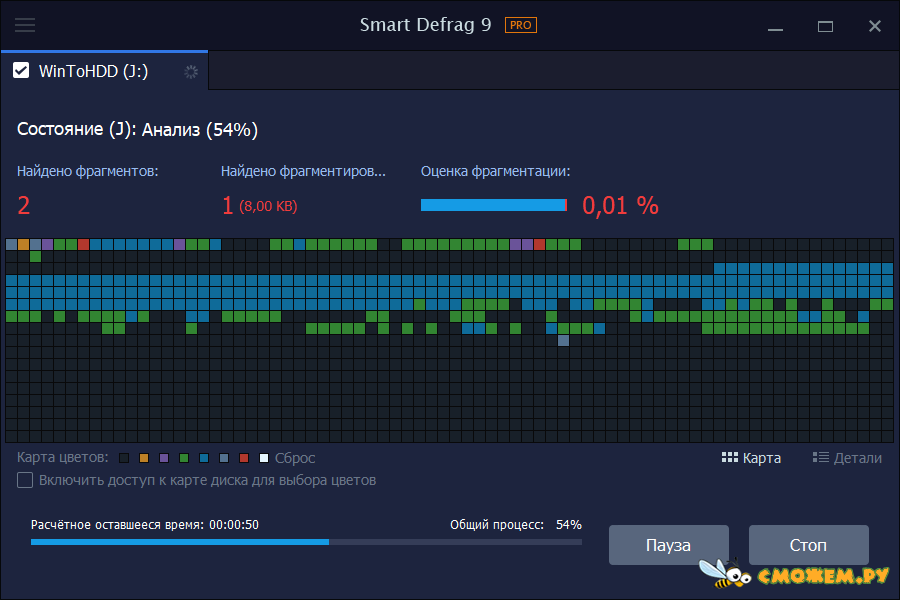900x600 pixels.
Task: Click the 'Карта цветов:' label
Action: [x=63, y=457]
